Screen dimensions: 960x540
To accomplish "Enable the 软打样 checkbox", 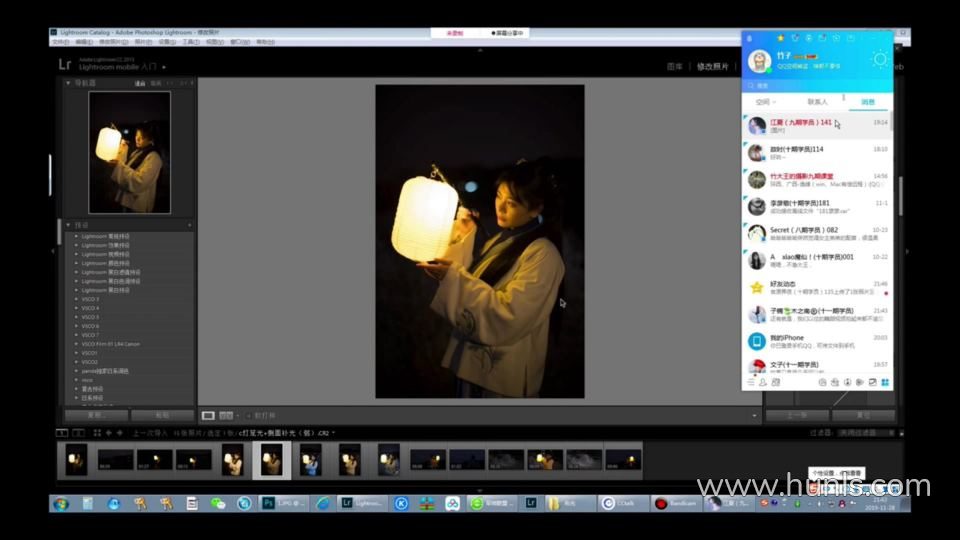I will [249, 416].
